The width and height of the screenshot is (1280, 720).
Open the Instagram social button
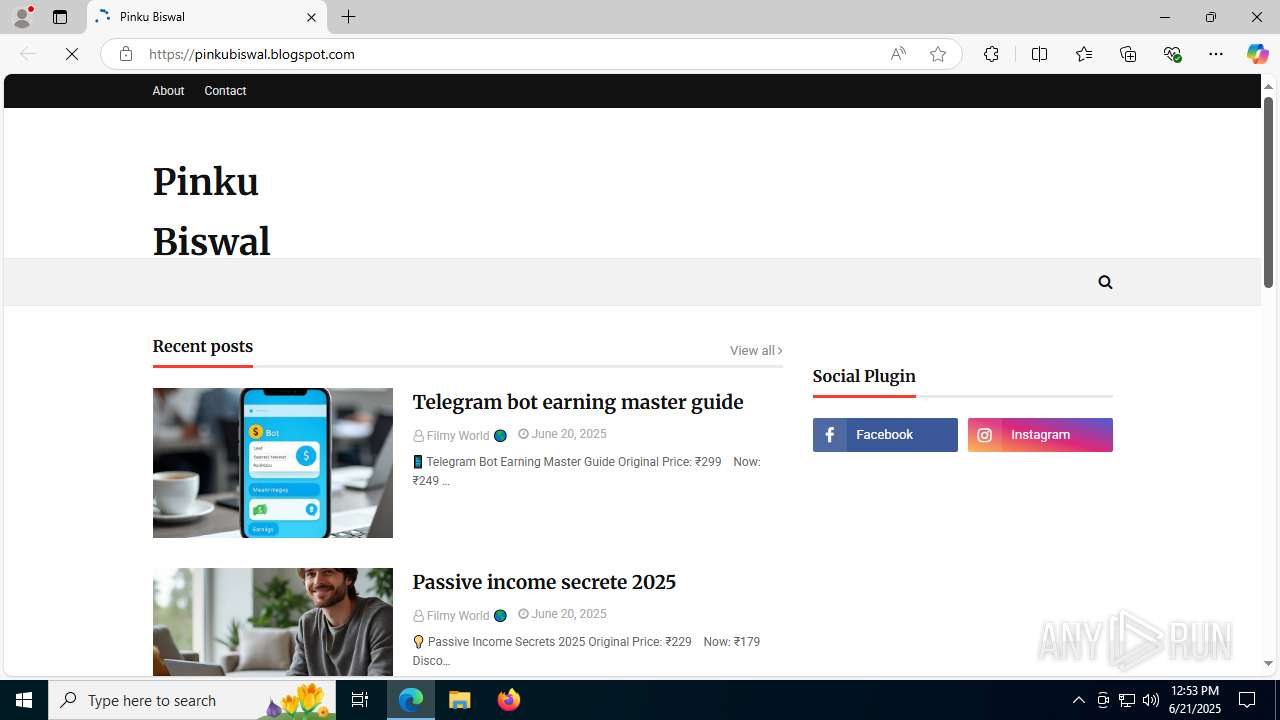[1040, 435]
